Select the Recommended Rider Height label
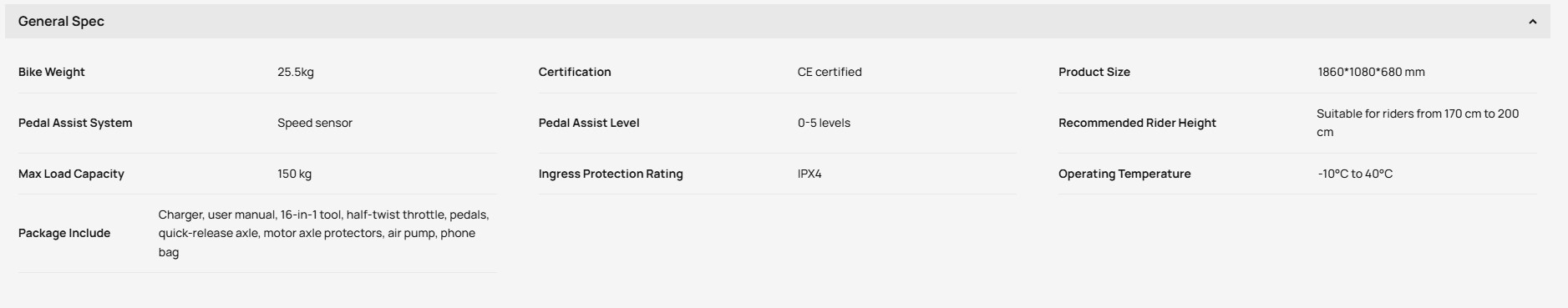This screenshot has height=308, width=1568. 1137,123
